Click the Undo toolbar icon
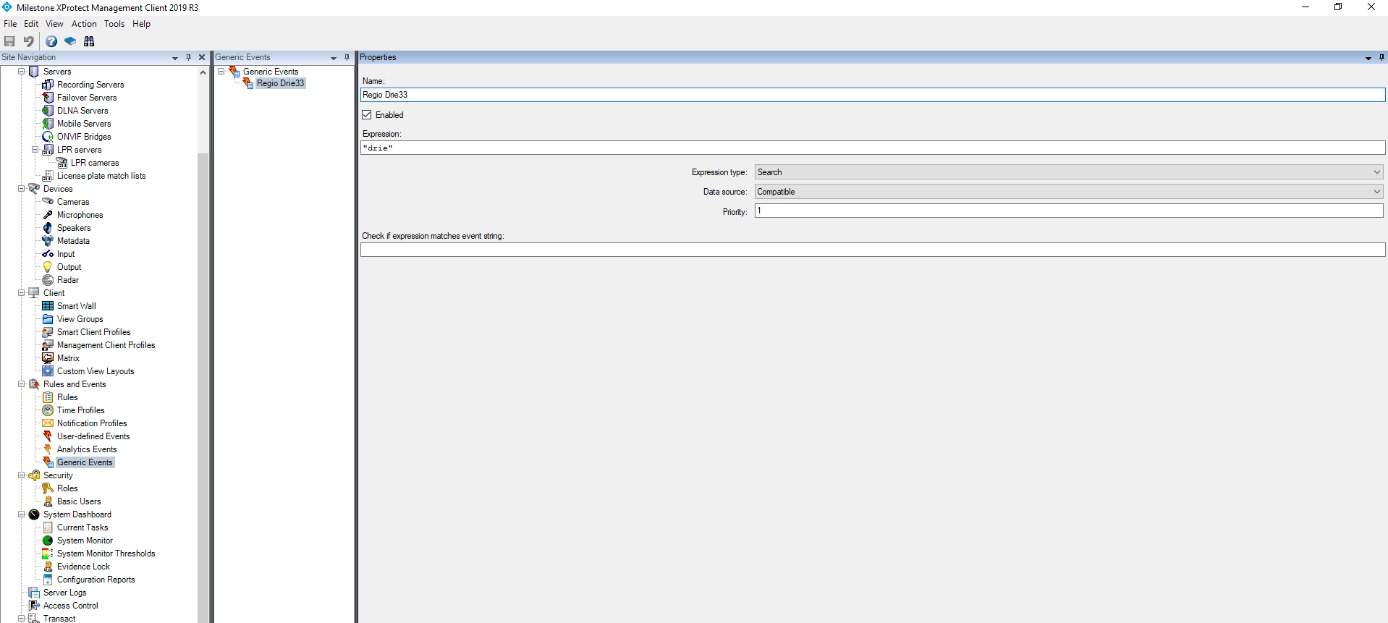This screenshot has height=623, width=1388. [29, 41]
